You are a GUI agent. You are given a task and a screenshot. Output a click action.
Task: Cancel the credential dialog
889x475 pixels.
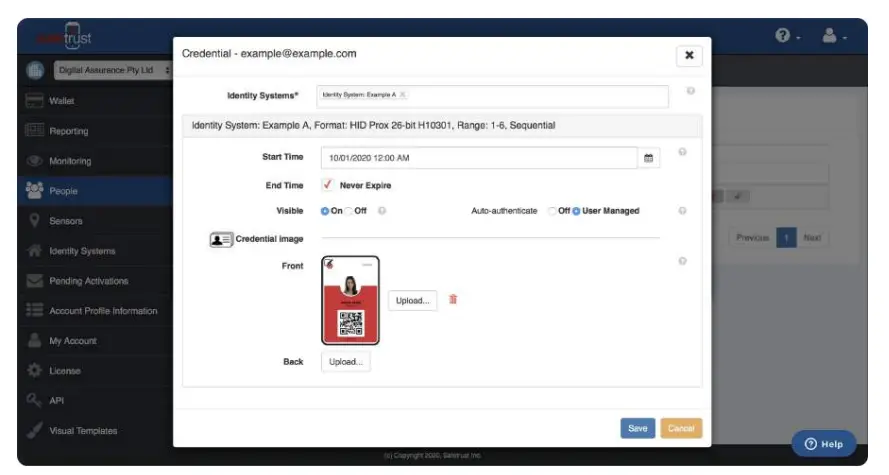681,429
